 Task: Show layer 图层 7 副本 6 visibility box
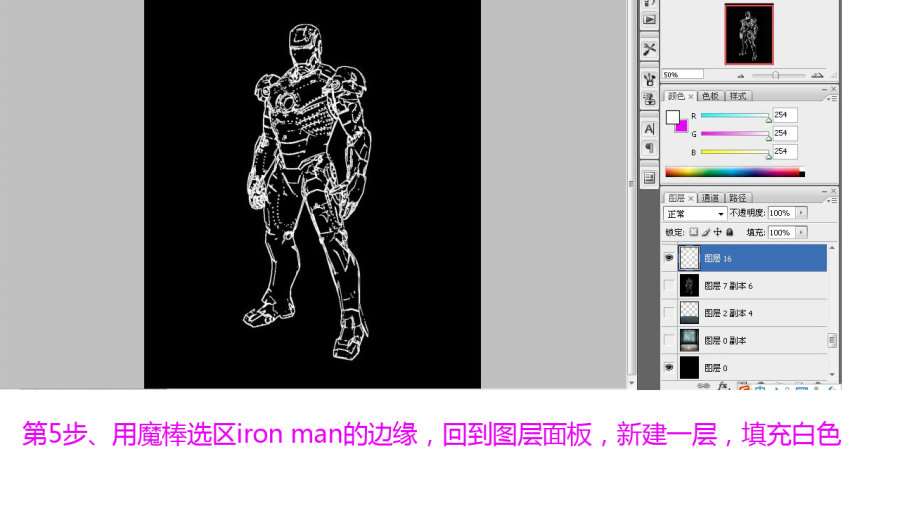pyautogui.click(x=669, y=285)
